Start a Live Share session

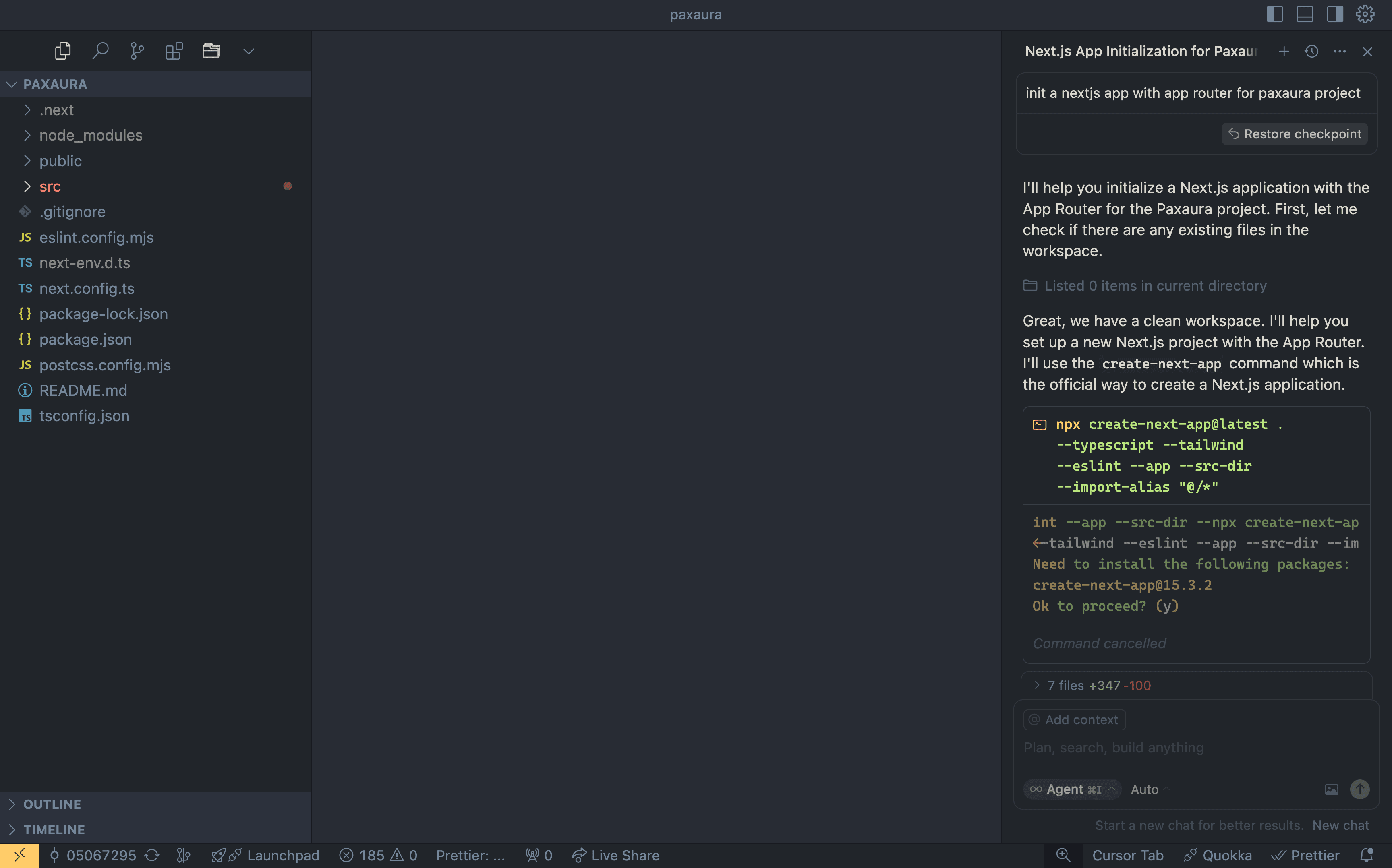click(615, 855)
